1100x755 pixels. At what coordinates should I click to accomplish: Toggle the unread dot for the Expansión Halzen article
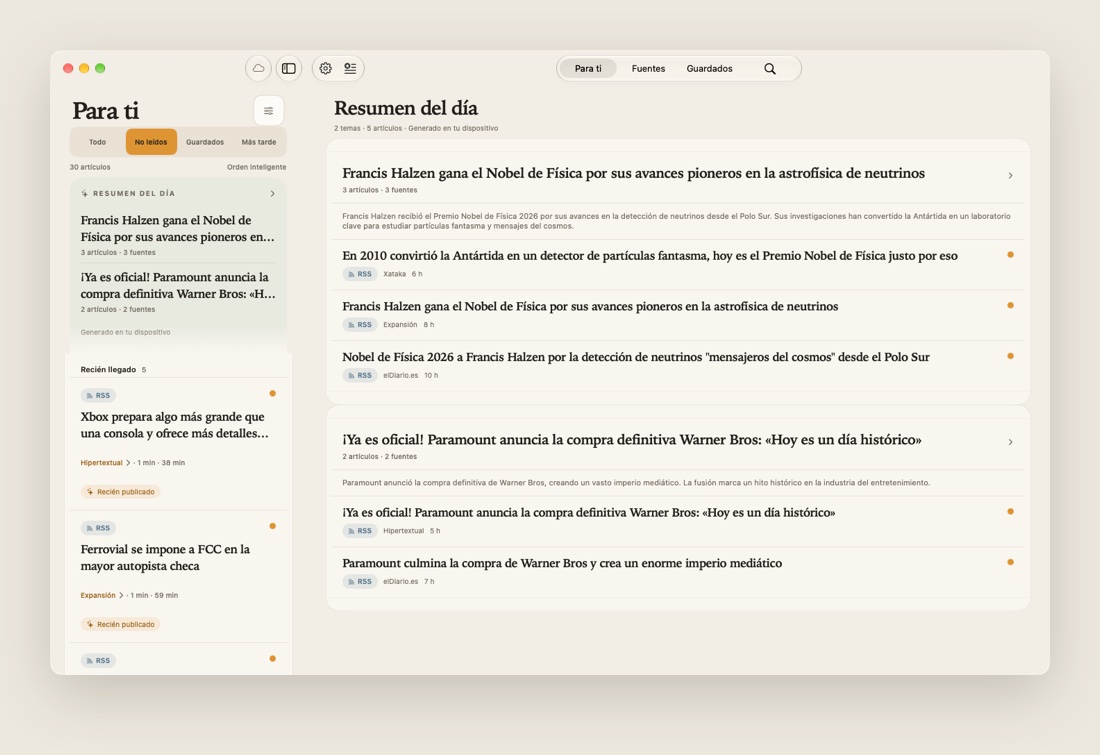coord(1010,305)
